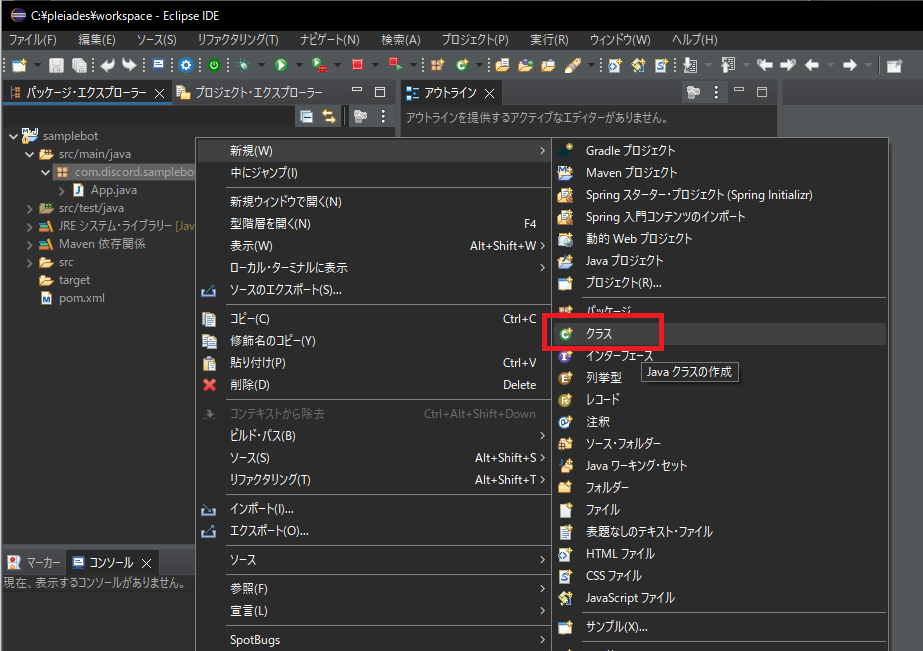Click 削除(D) in context menu

(x=373, y=385)
